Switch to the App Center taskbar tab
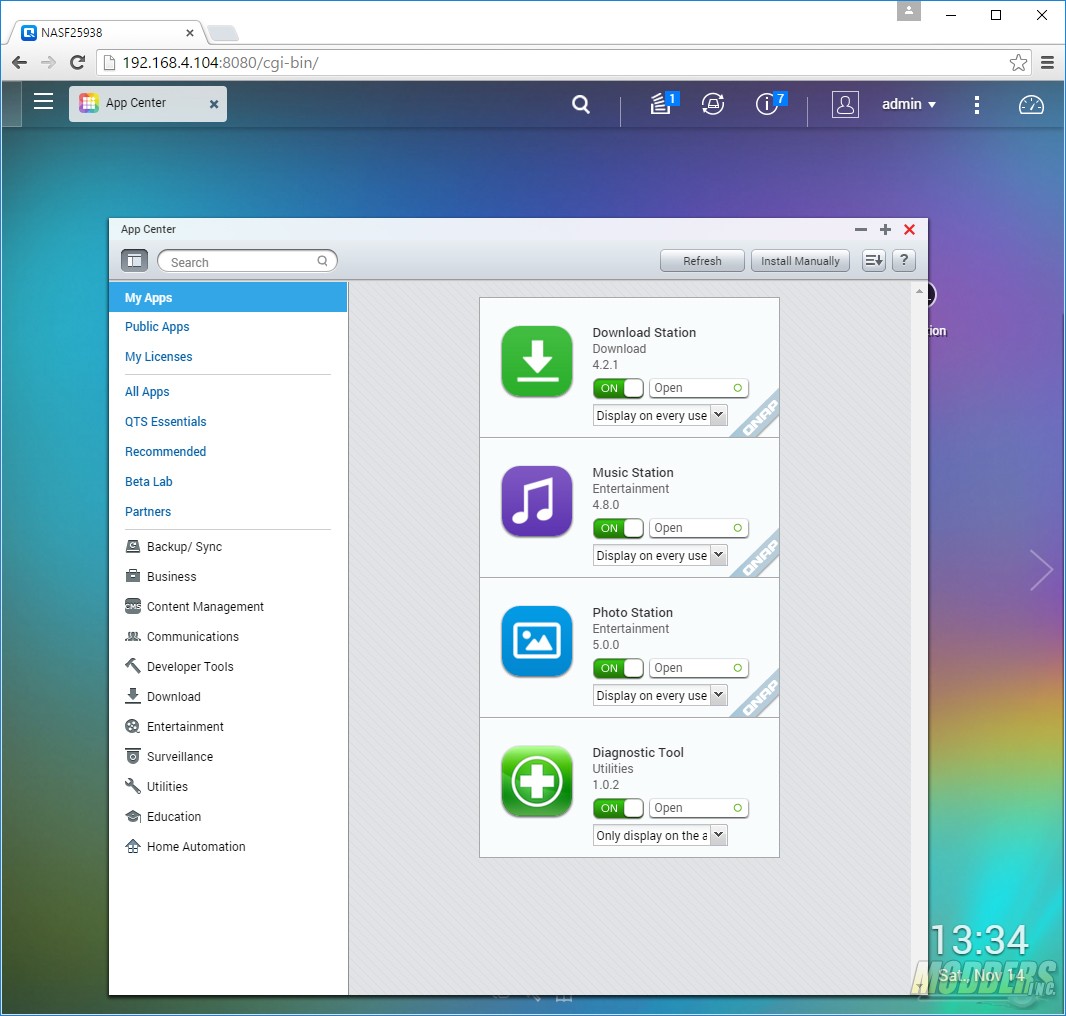Image resolution: width=1066 pixels, height=1016 pixels. [x=148, y=104]
